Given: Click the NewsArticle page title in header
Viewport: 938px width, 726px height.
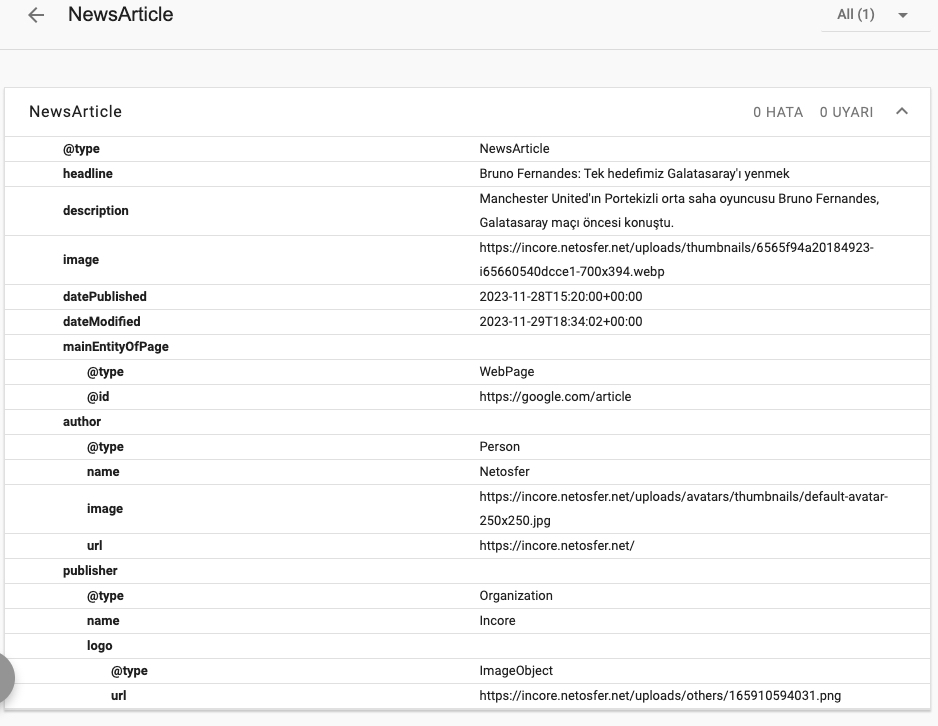Looking at the screenshot, I should pos(120,14).
